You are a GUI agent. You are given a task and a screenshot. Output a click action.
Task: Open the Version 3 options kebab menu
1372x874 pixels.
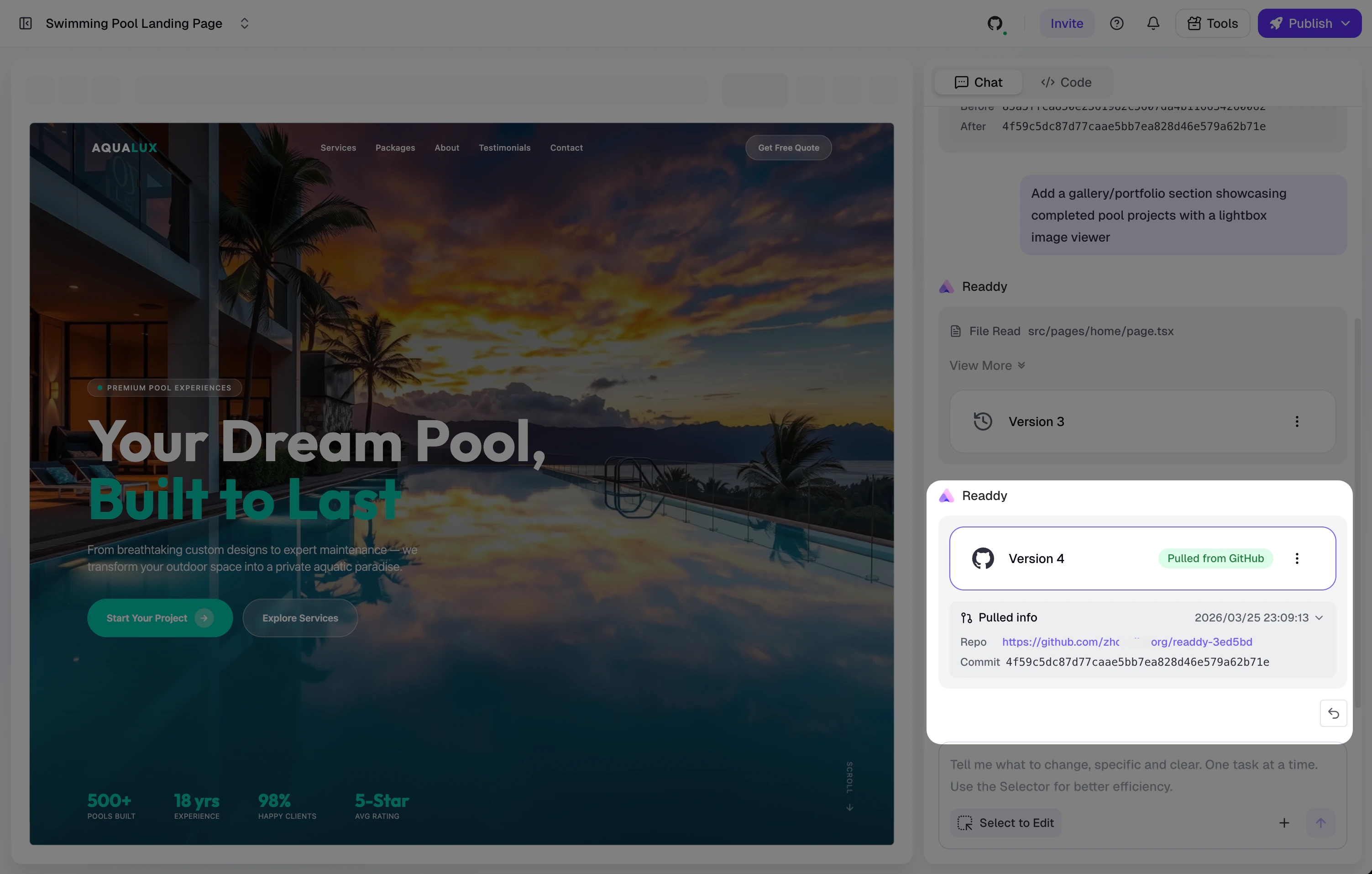pyautogui.click(x=1297, y=421)
